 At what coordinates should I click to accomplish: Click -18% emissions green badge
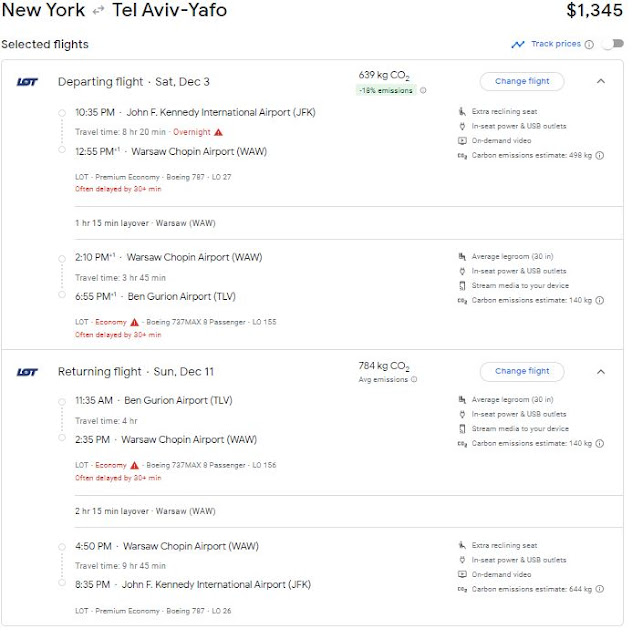pos(386,90)
